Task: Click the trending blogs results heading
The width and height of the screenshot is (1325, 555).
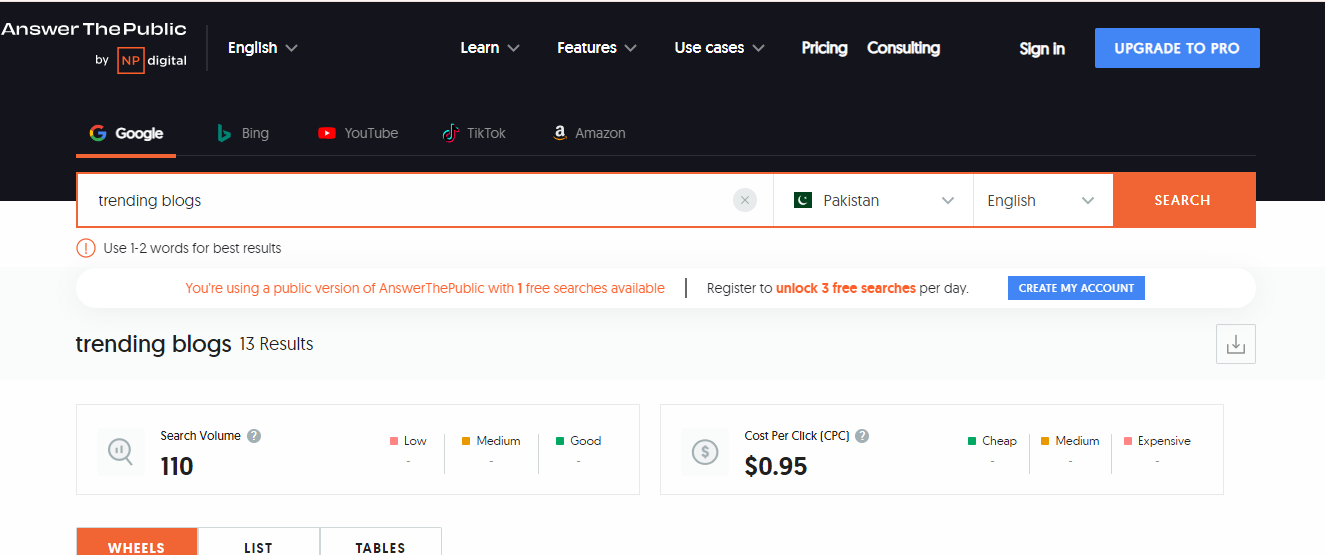Action: 154,344
